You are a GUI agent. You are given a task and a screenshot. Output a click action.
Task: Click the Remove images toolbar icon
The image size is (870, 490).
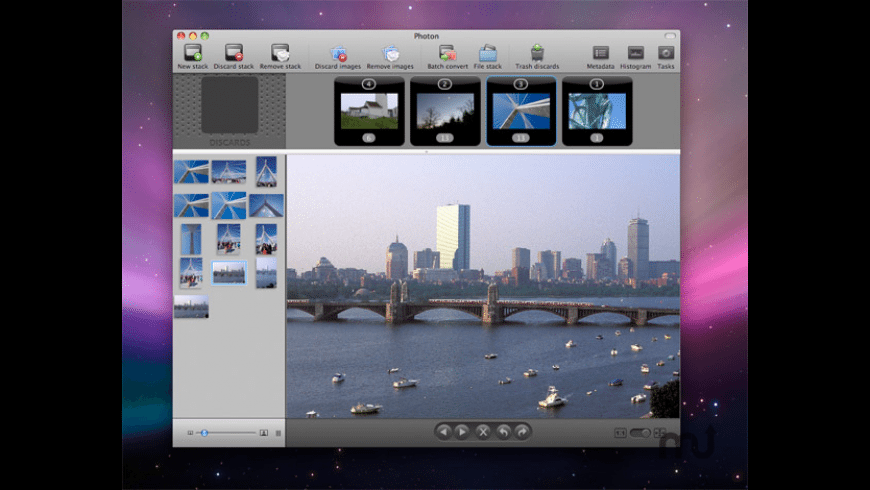pos(390,53)
